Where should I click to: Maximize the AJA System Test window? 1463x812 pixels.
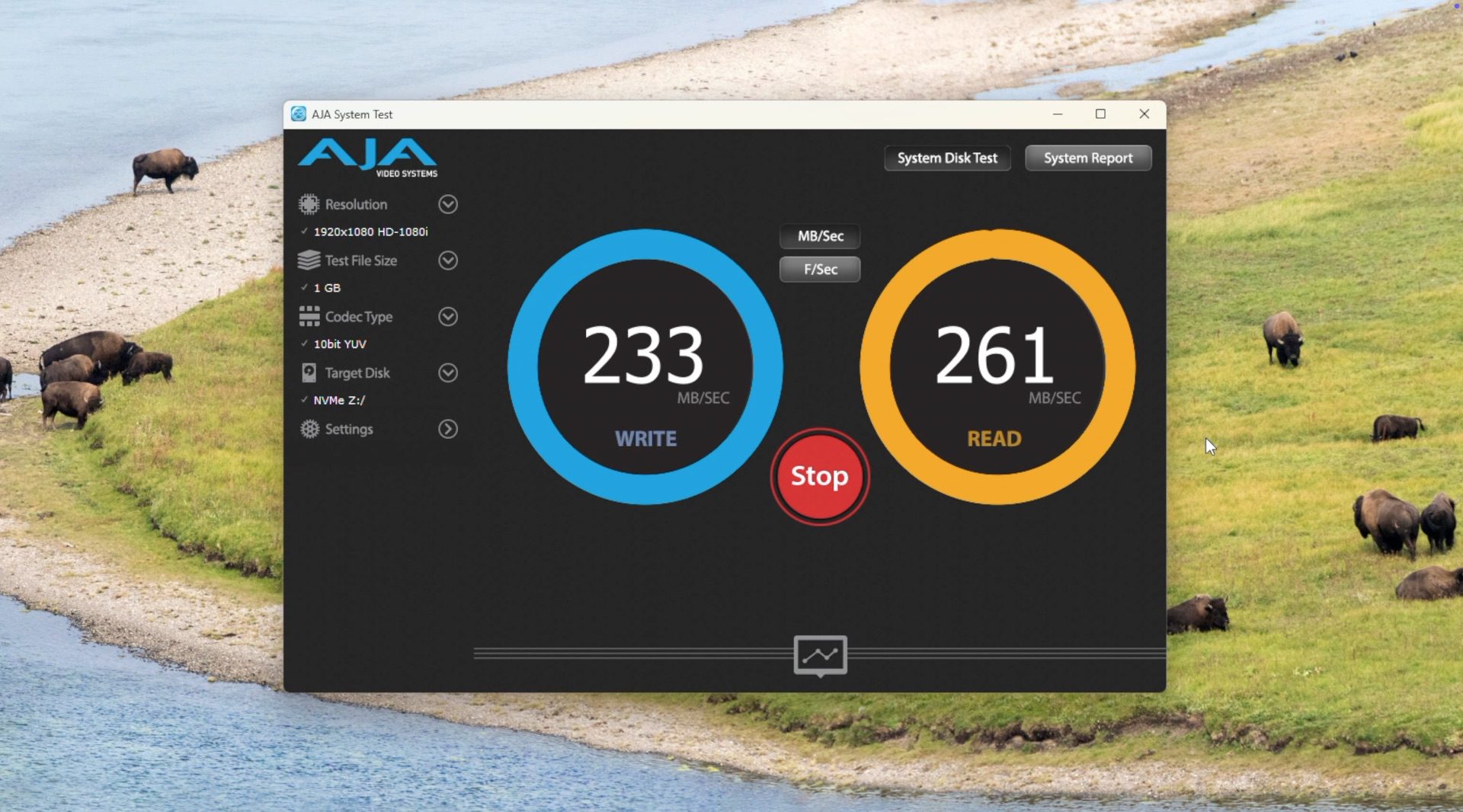(1100, 114)
